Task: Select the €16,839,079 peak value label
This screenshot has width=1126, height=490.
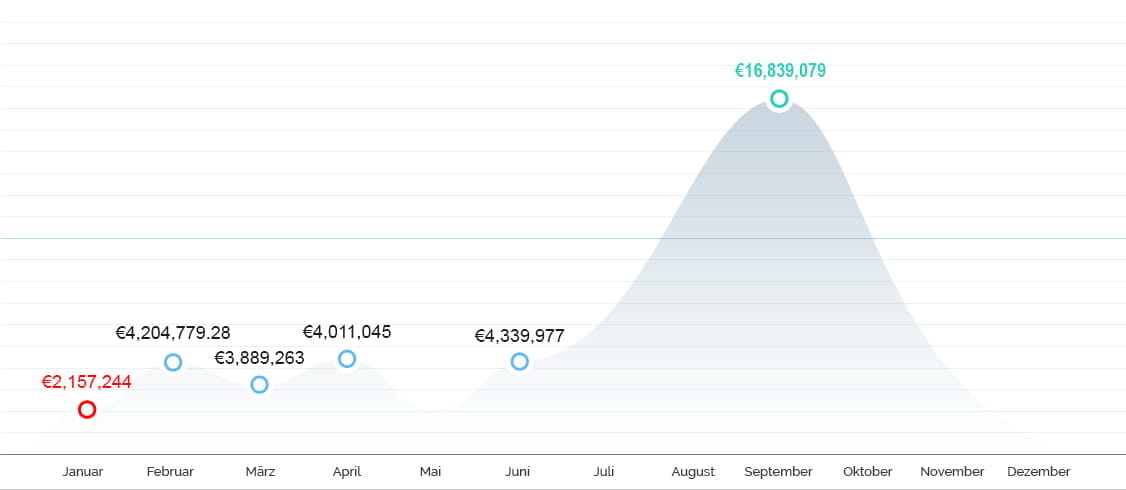Action: pos(781,70)
